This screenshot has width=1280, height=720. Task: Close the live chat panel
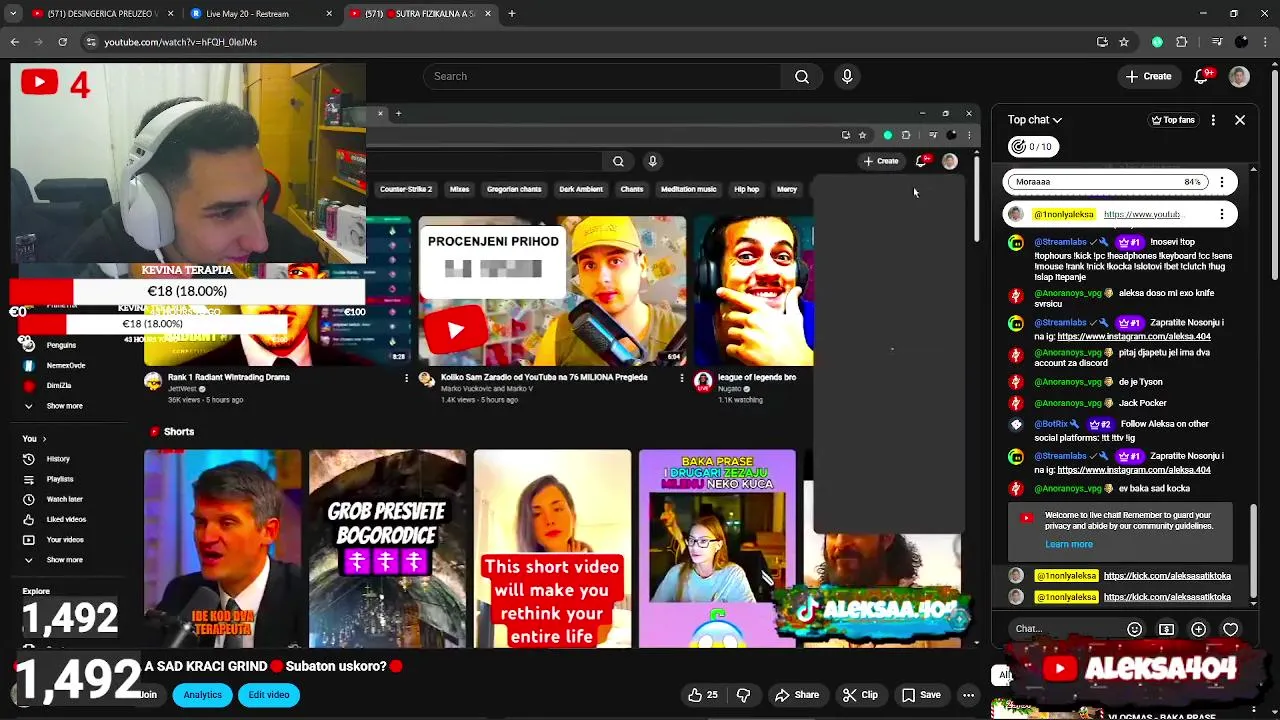coord(1240,120)
